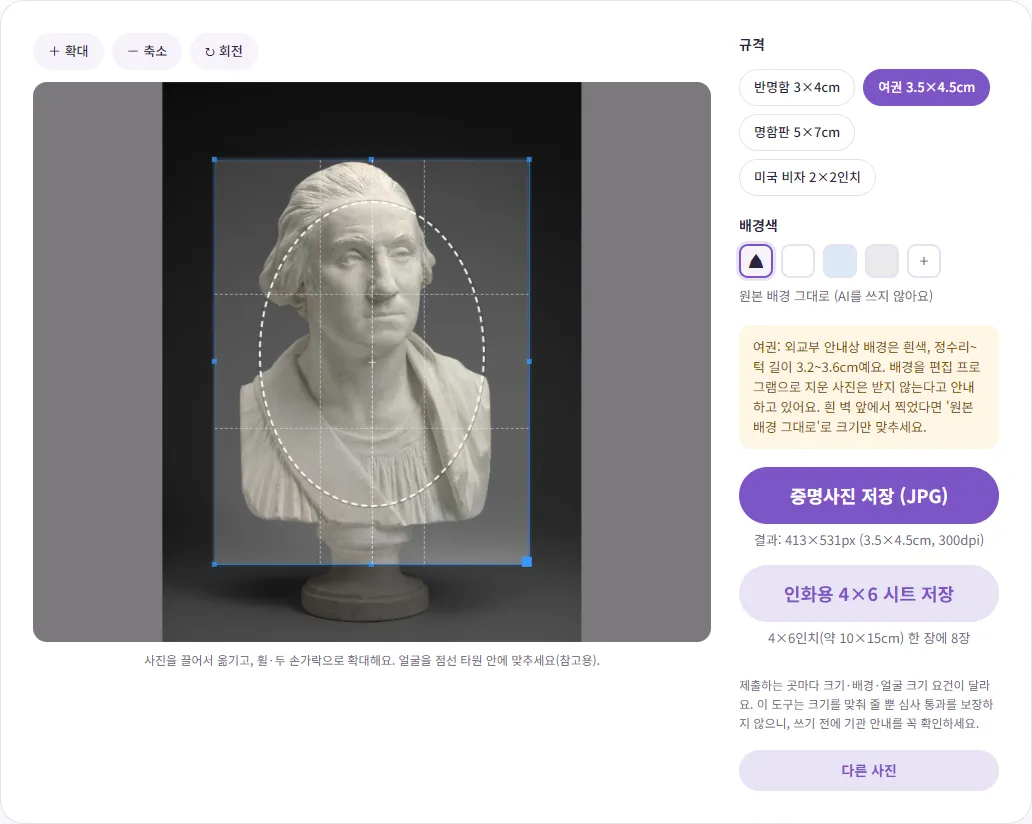Choose the original background swatch
Image resolution: width=1032 pixels, height=824 pixels.
[x=756, y=261]
